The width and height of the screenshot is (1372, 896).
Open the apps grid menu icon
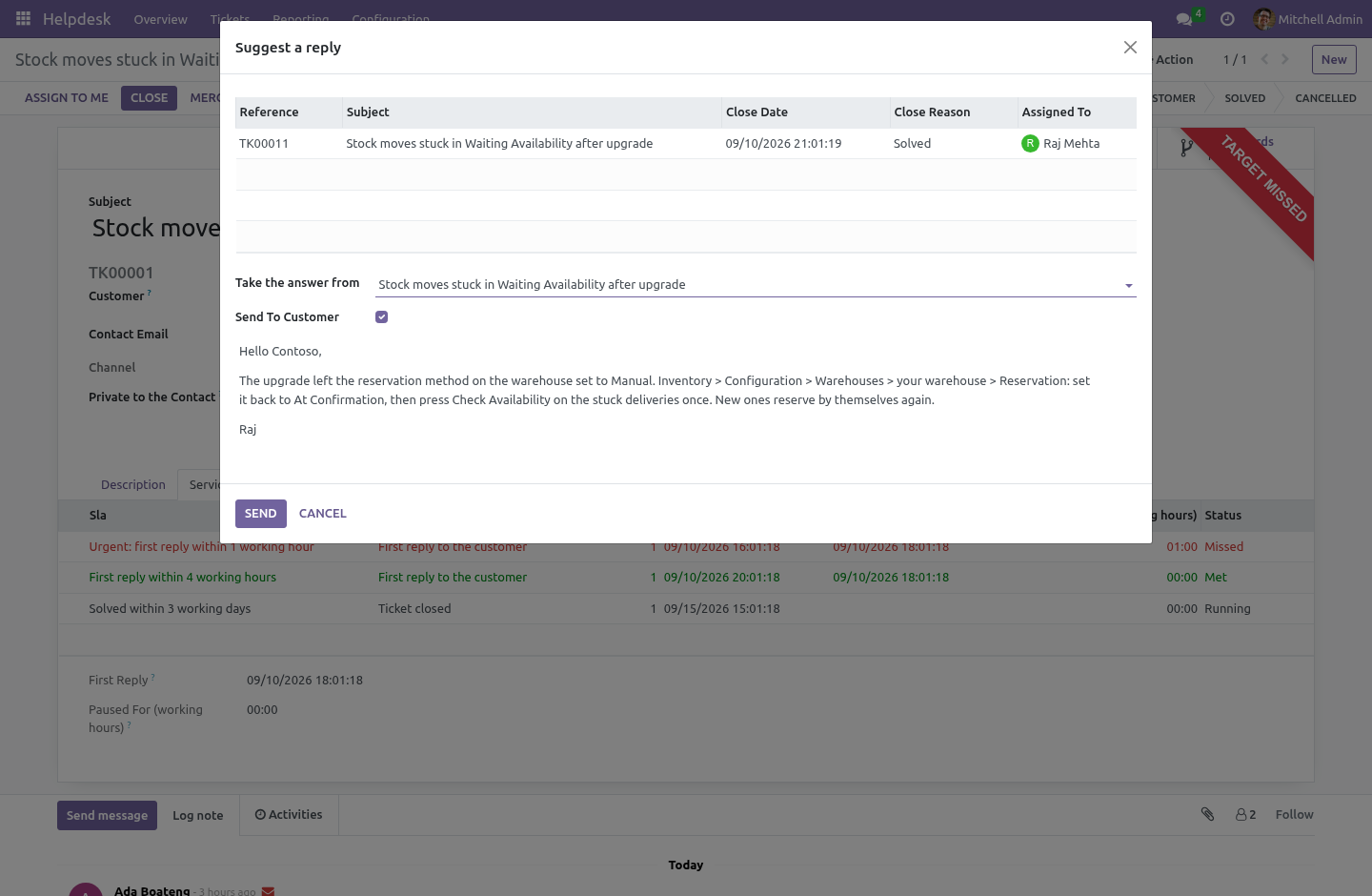click(23, 19)
